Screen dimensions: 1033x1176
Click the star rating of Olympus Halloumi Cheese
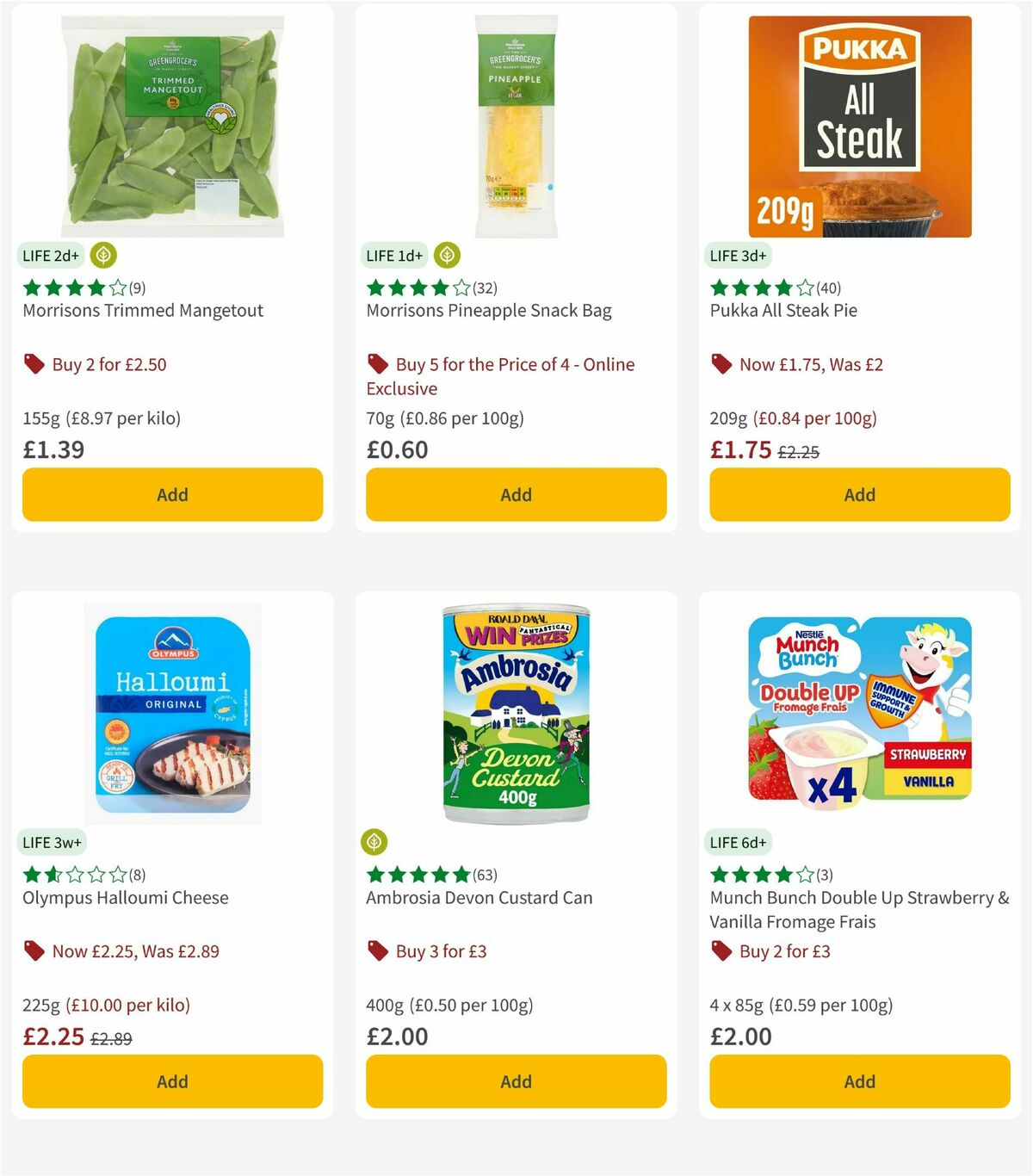[x=71, y=874]
